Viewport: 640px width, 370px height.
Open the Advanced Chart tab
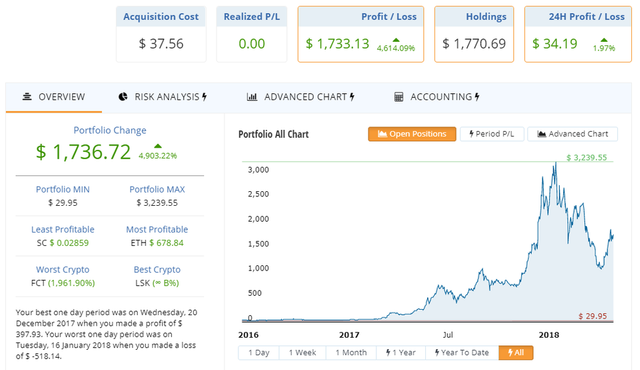coord(300,97)
